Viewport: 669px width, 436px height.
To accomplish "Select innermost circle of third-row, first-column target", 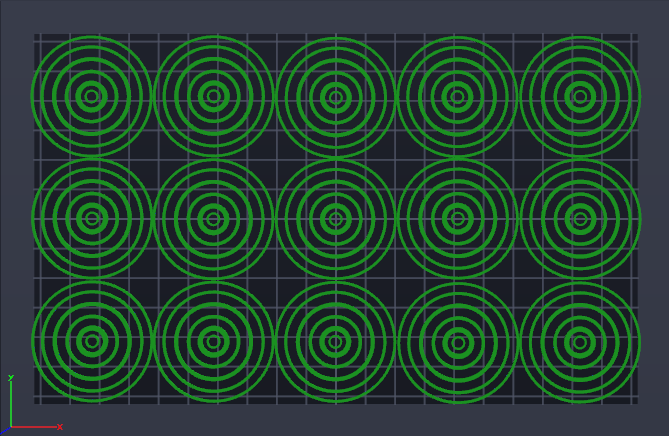I will pos(92,341).
